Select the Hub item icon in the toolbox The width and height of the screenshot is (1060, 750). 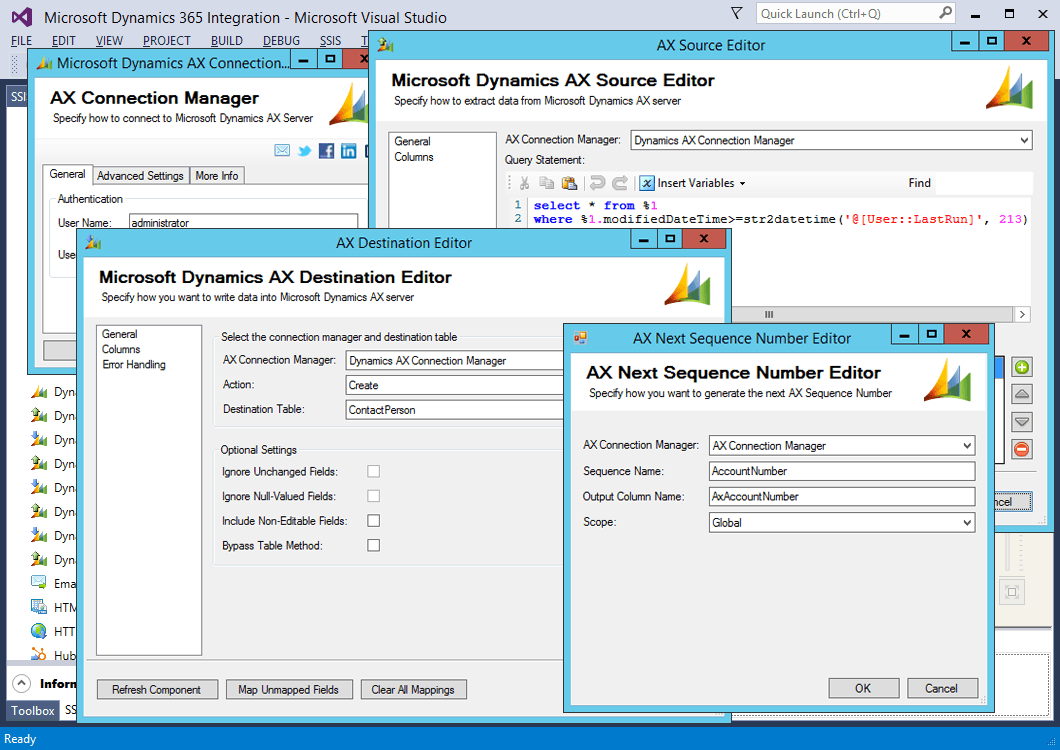click(x=39, y=654)
